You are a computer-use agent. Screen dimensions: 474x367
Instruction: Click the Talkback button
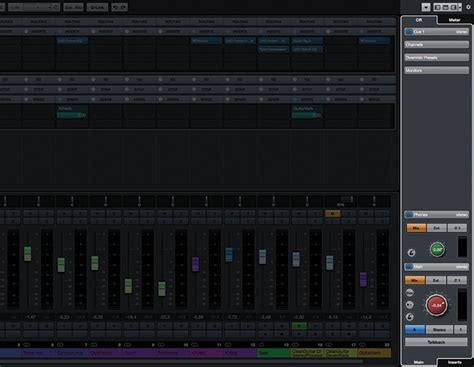tap(436, 342)
